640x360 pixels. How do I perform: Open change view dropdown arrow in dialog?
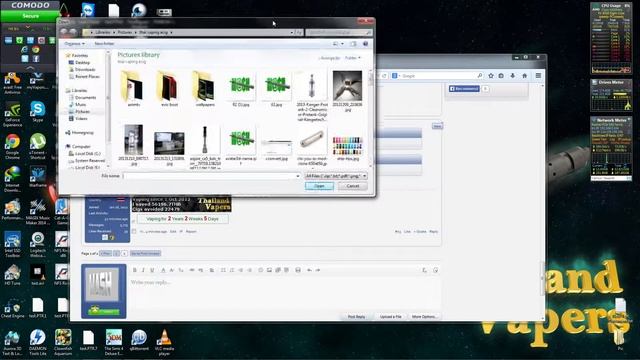342,44
